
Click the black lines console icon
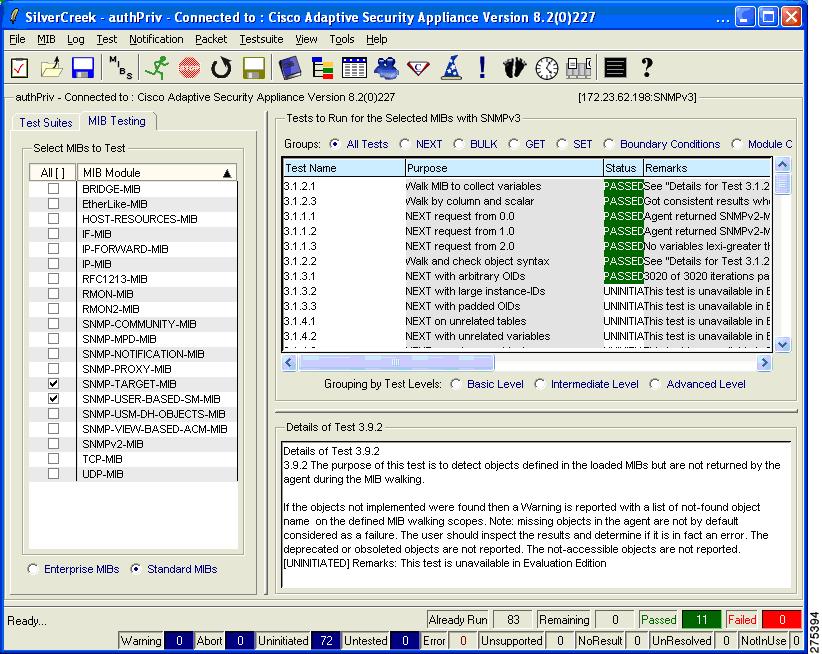(x=615, y=68)
